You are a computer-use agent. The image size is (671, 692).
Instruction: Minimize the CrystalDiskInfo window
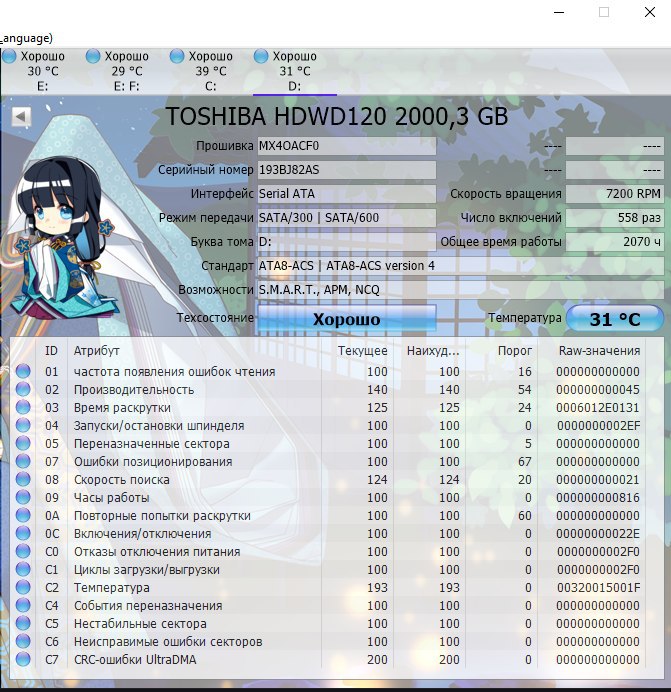click(559, 12)
